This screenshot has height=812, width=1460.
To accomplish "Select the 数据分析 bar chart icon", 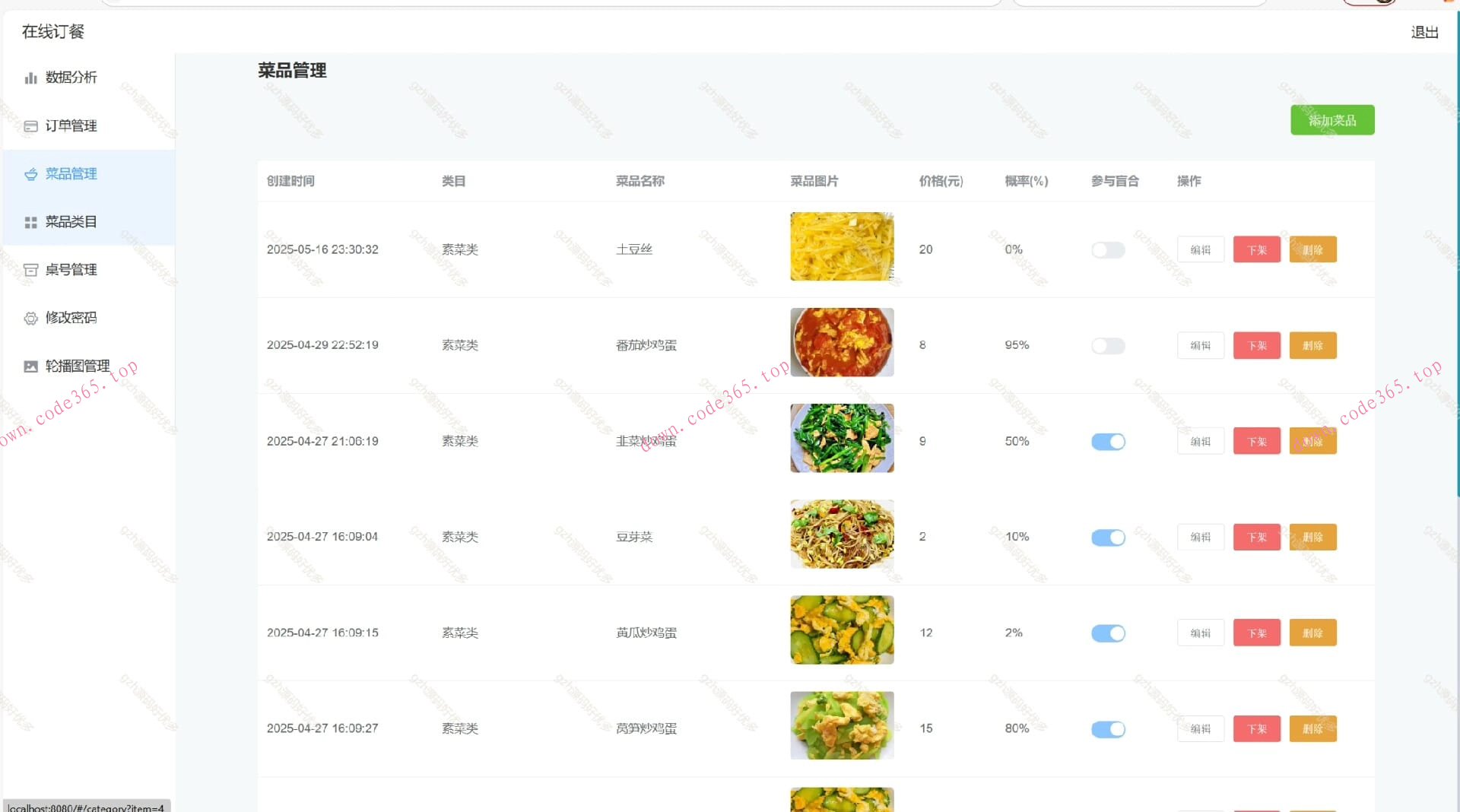I will (x=30, y=77).
